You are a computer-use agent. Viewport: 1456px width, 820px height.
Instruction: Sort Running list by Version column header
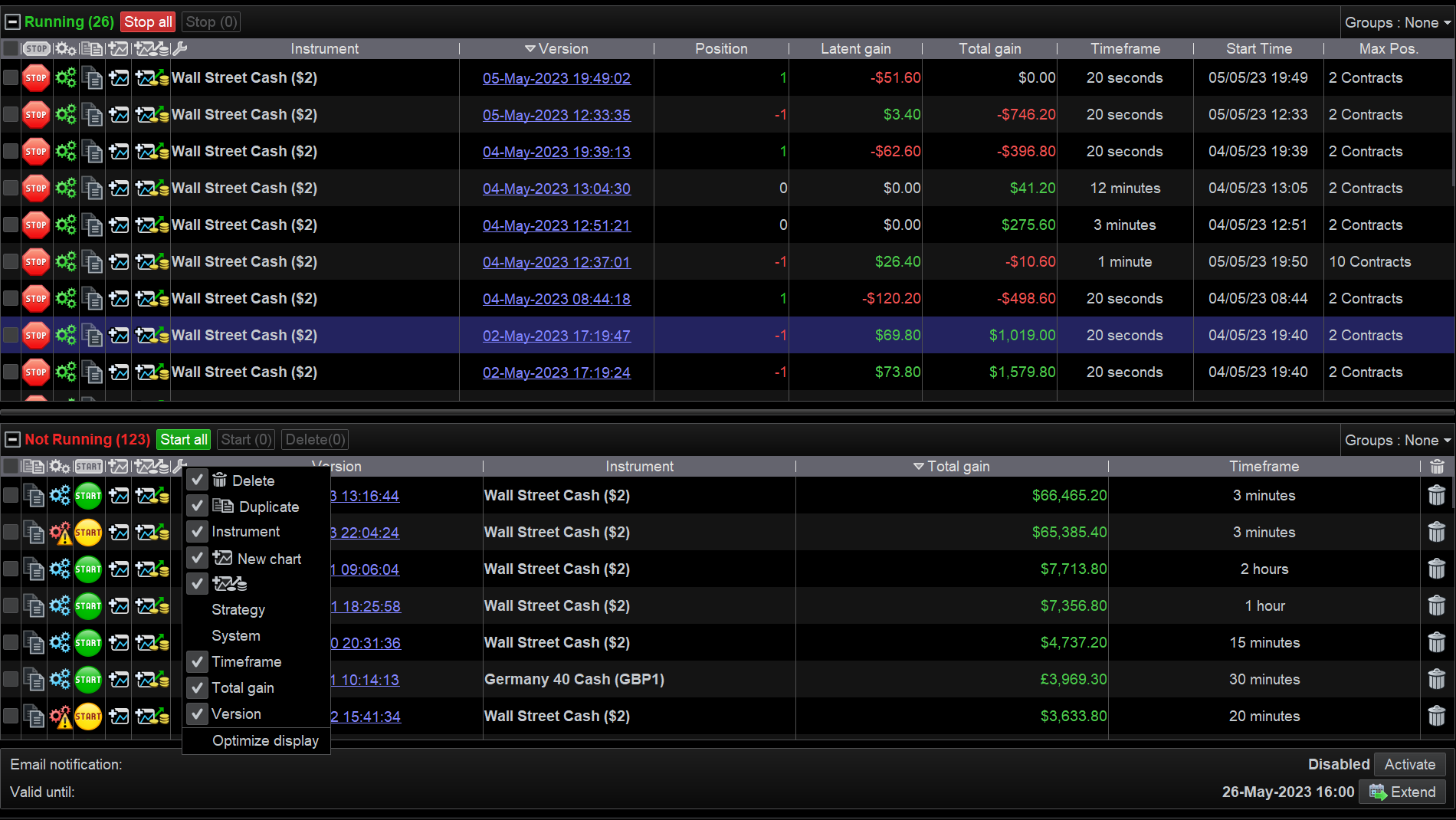556,49
